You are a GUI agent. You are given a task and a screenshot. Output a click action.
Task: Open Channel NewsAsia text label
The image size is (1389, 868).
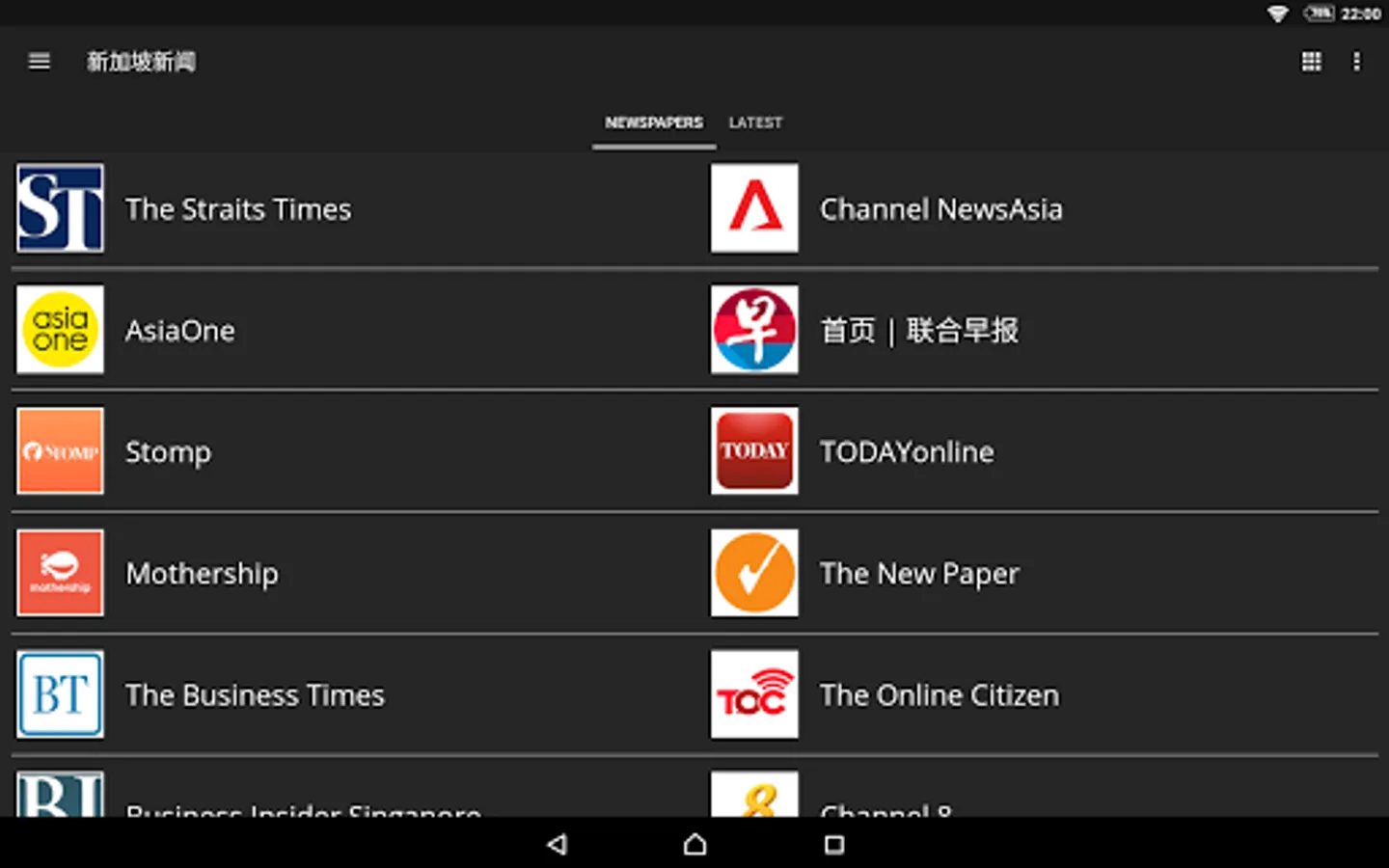click(940, 209)
